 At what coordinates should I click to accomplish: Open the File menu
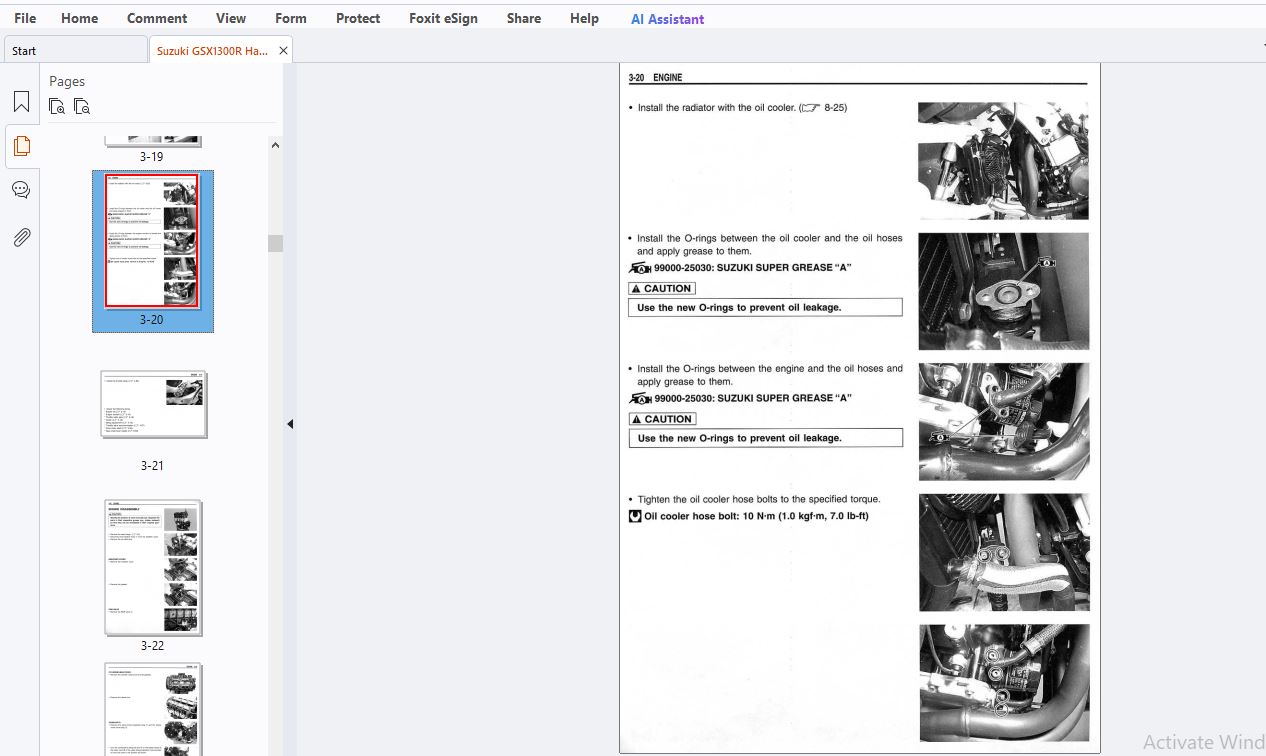pyautogui.click(x=25, y=18)
